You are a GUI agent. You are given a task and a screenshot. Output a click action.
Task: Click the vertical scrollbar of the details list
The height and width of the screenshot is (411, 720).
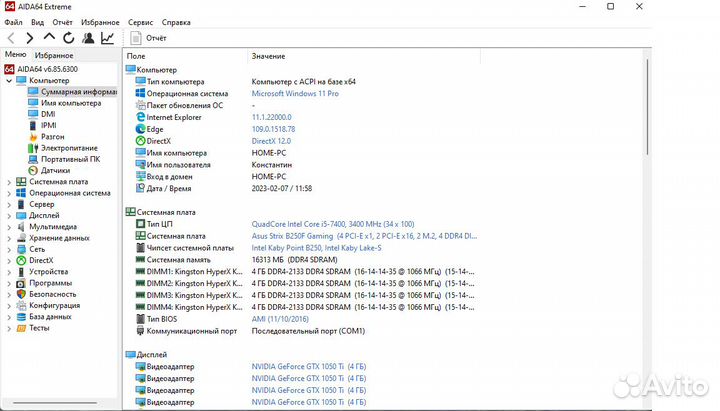(x=647, y=107)
